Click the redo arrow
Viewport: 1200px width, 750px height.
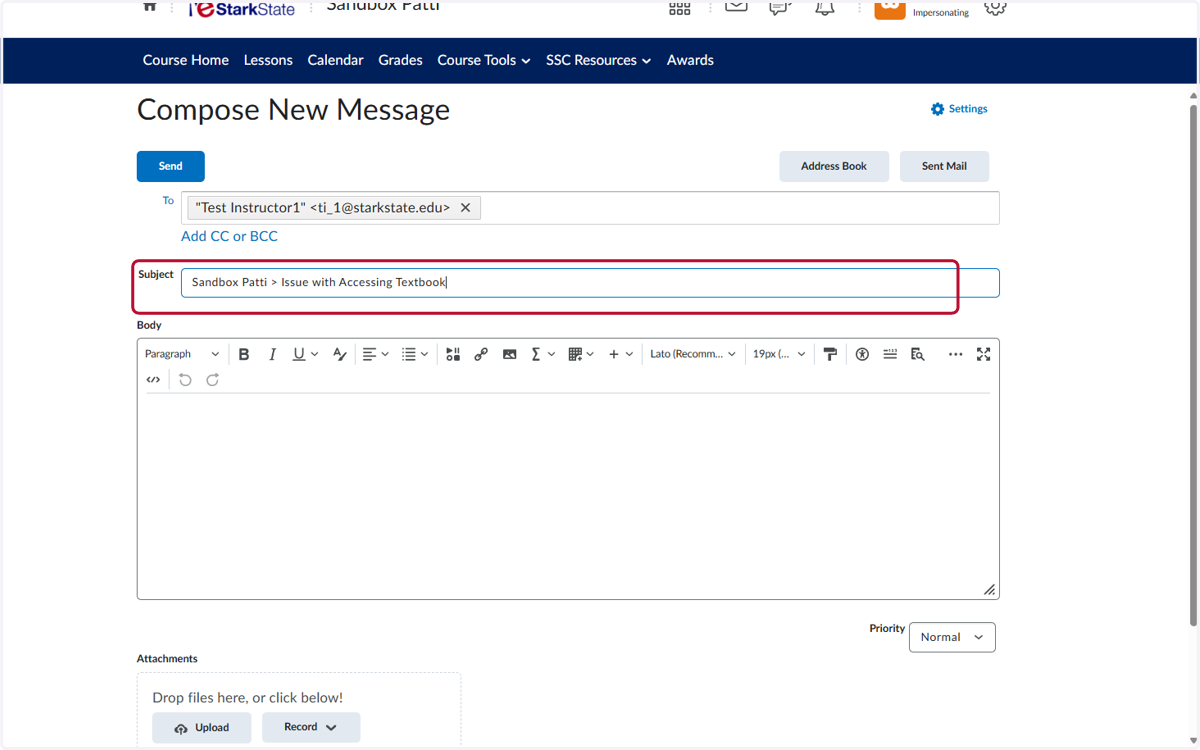coord(213,380)
